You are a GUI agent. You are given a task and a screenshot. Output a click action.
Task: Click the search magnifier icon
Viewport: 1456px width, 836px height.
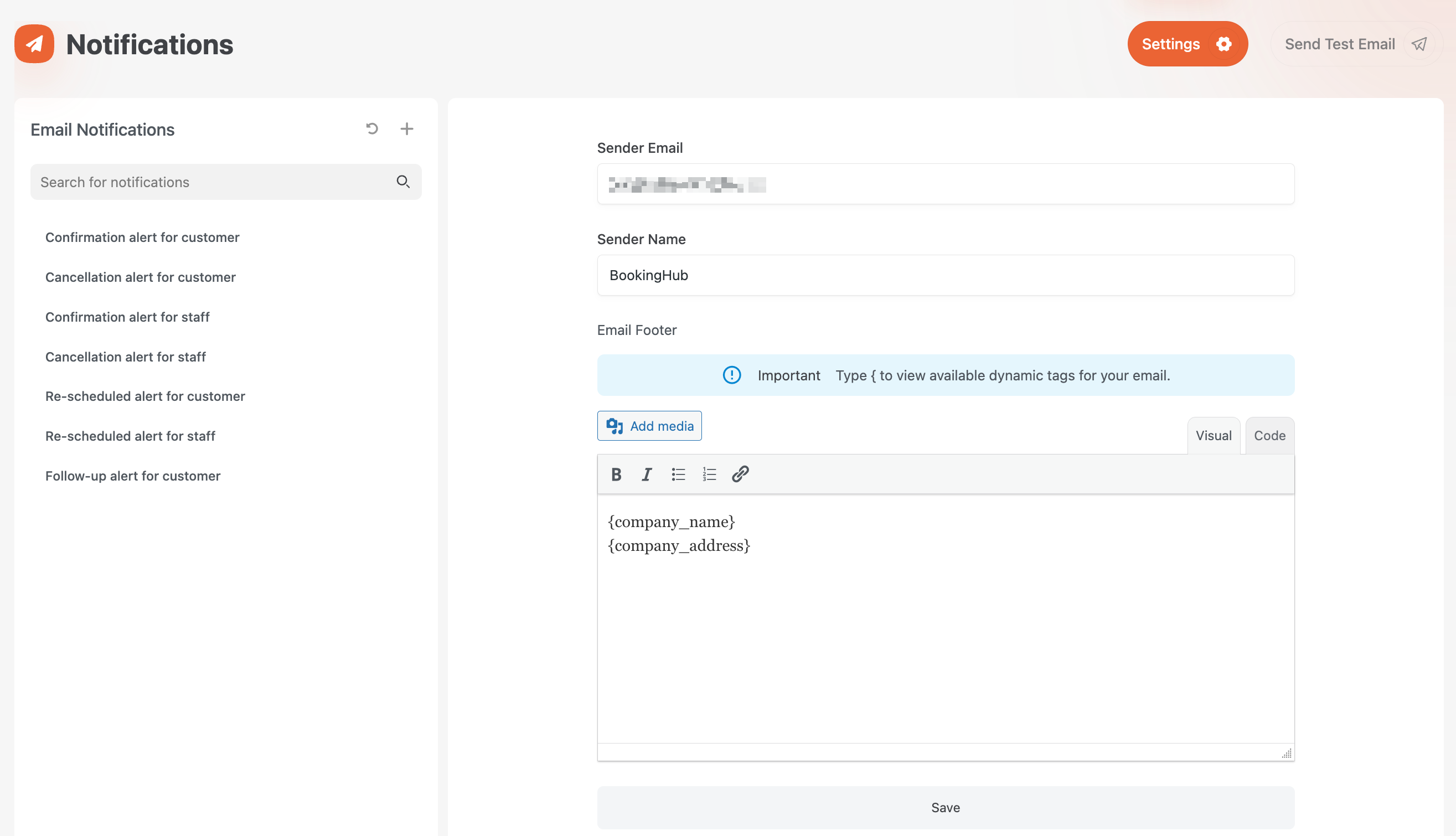point(403,182)
